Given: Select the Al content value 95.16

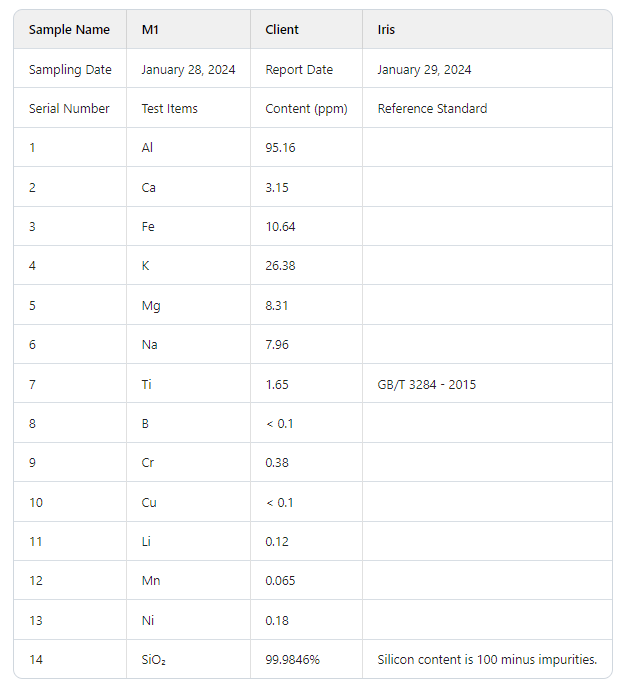Looking at the screenshot, I should click(x=280, y=148).
